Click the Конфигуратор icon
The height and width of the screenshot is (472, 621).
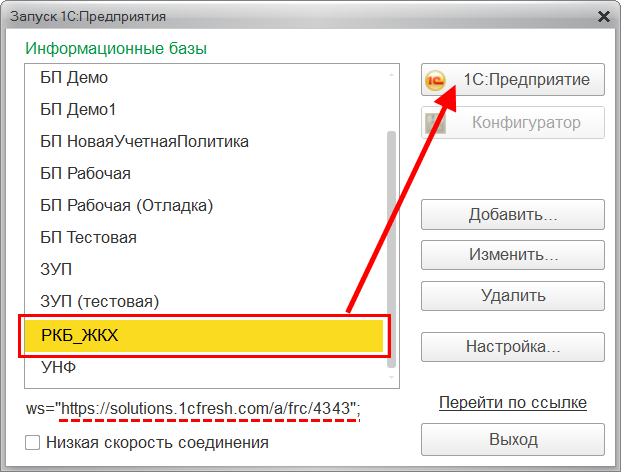[435, 123]
